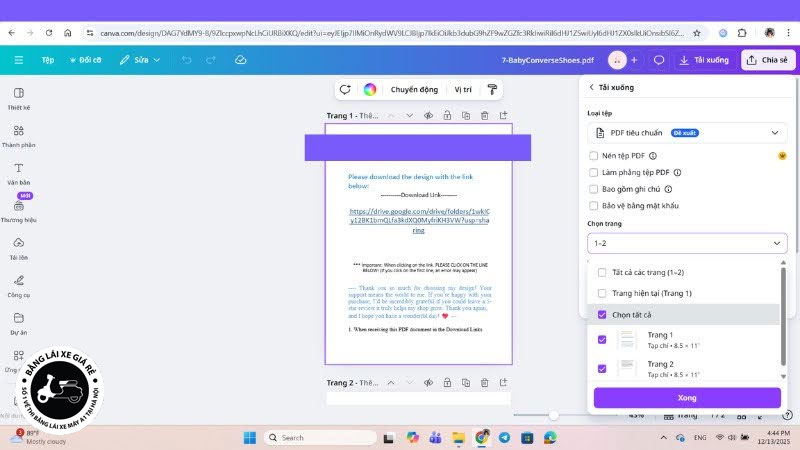Enable the Nén tệp PDF checkbox

pyautogui.click(x=594, y=156)
